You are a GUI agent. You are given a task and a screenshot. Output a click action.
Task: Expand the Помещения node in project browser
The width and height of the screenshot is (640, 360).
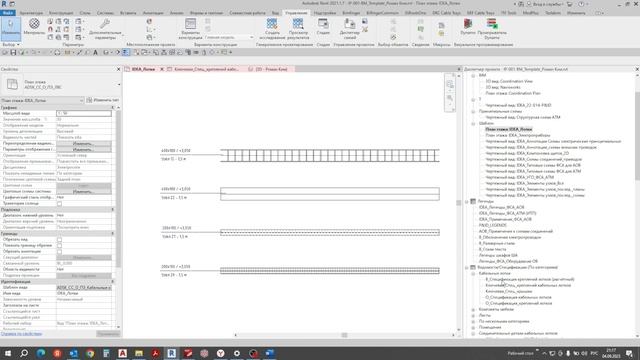pos(473,327)
